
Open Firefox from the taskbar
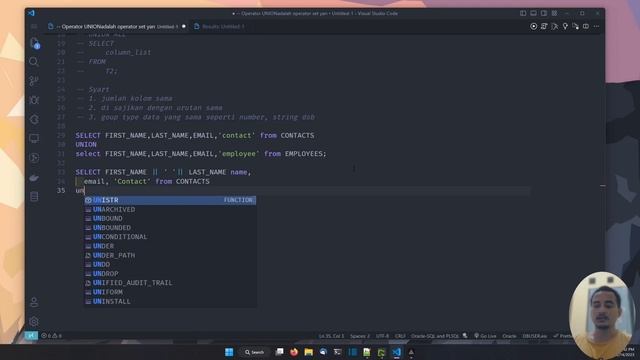[294, 352]
